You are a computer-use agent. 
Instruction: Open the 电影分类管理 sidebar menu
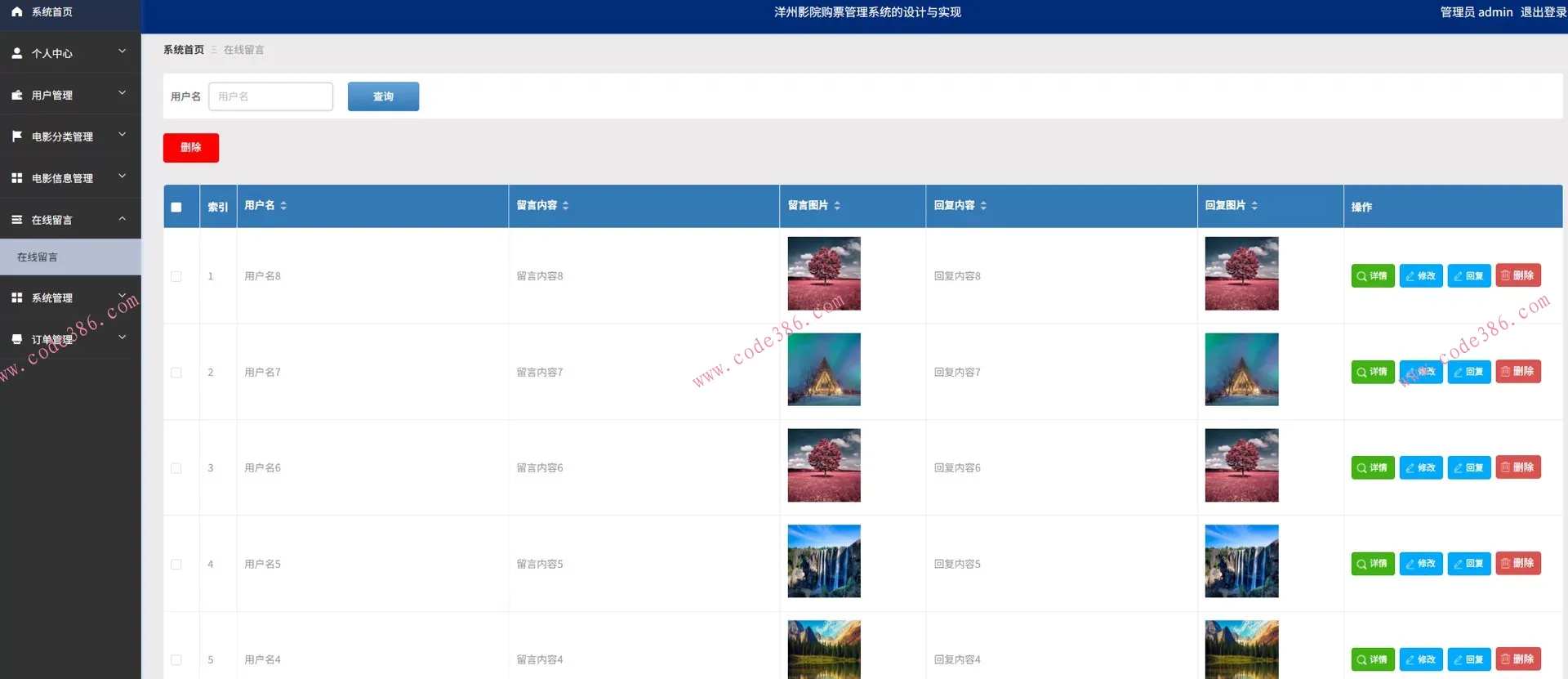coord(70,136)
